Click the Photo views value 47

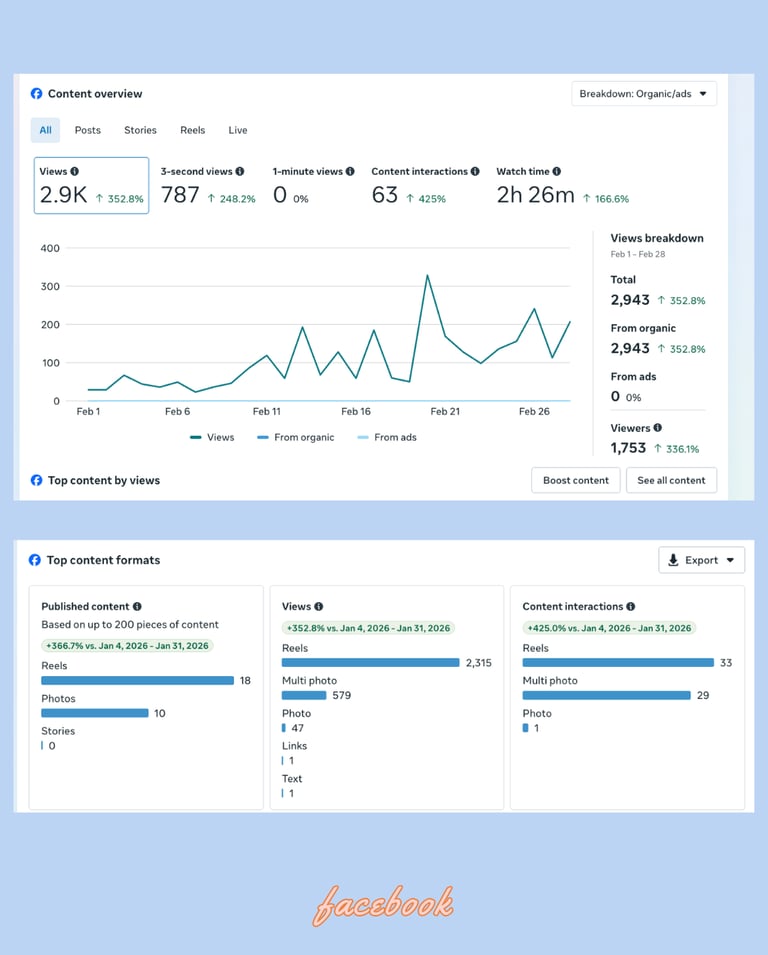tap(297, 728)
